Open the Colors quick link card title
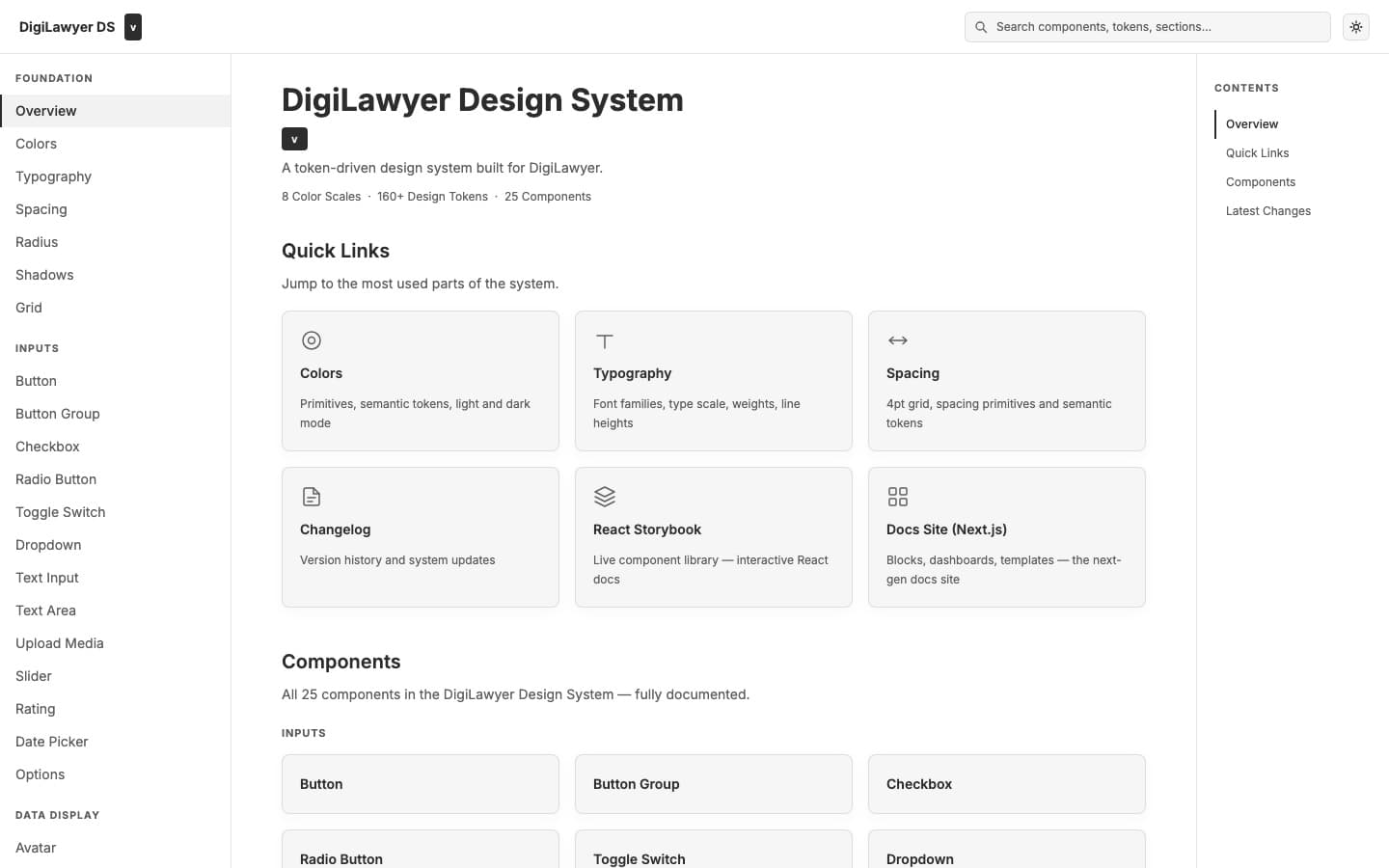The width and height of the screenshot is (1389, 868). [x=321, y=373]
